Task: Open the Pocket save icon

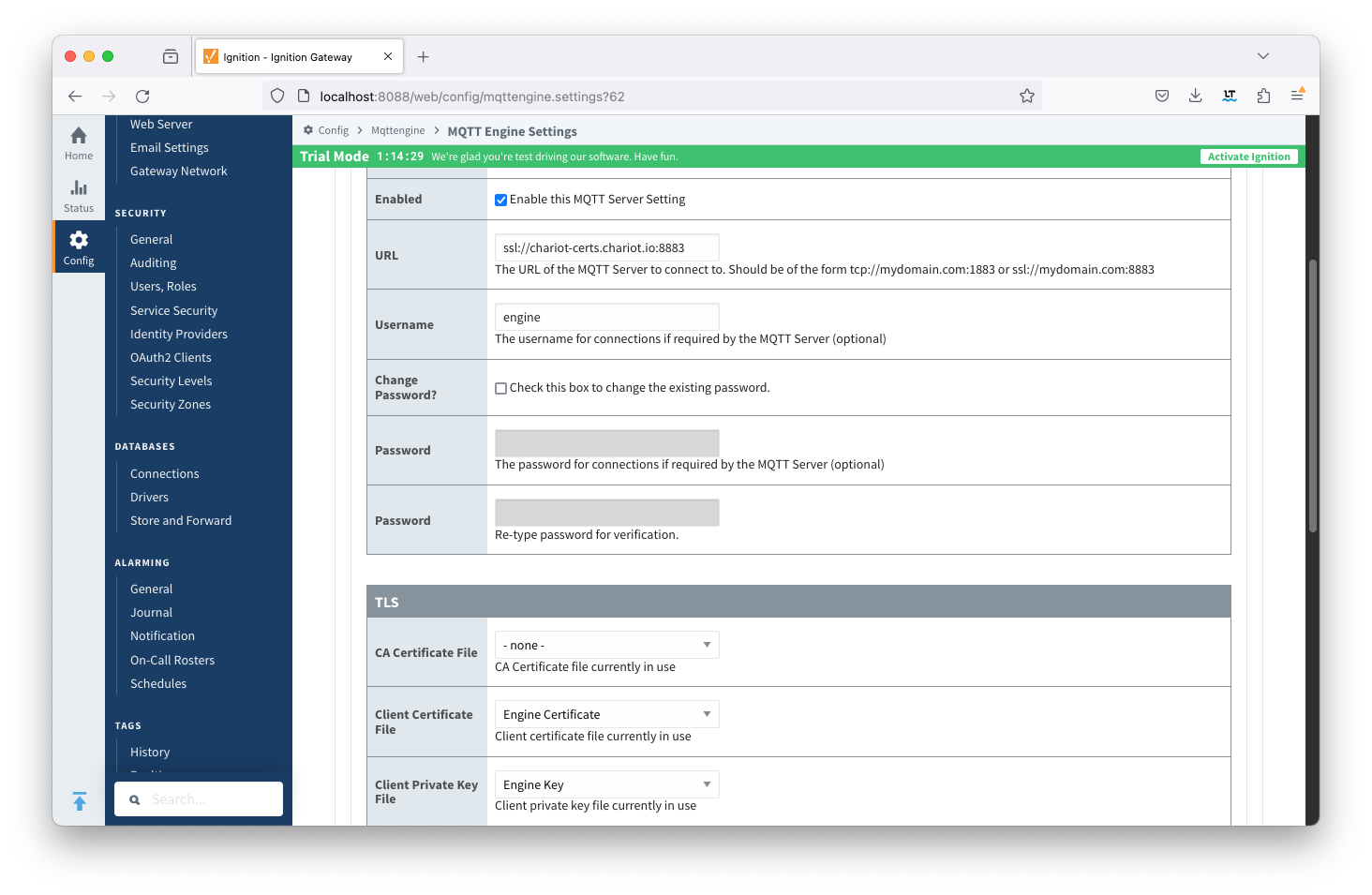Action: coord(1162,96)
